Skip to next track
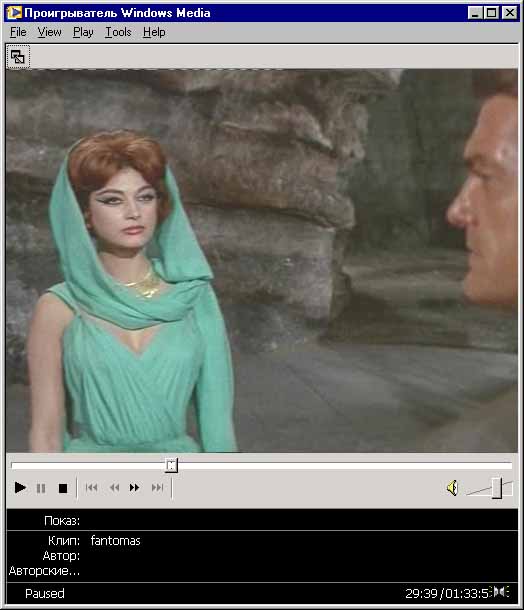The height and width of the screenshot is (610, 524). [158, 487]
